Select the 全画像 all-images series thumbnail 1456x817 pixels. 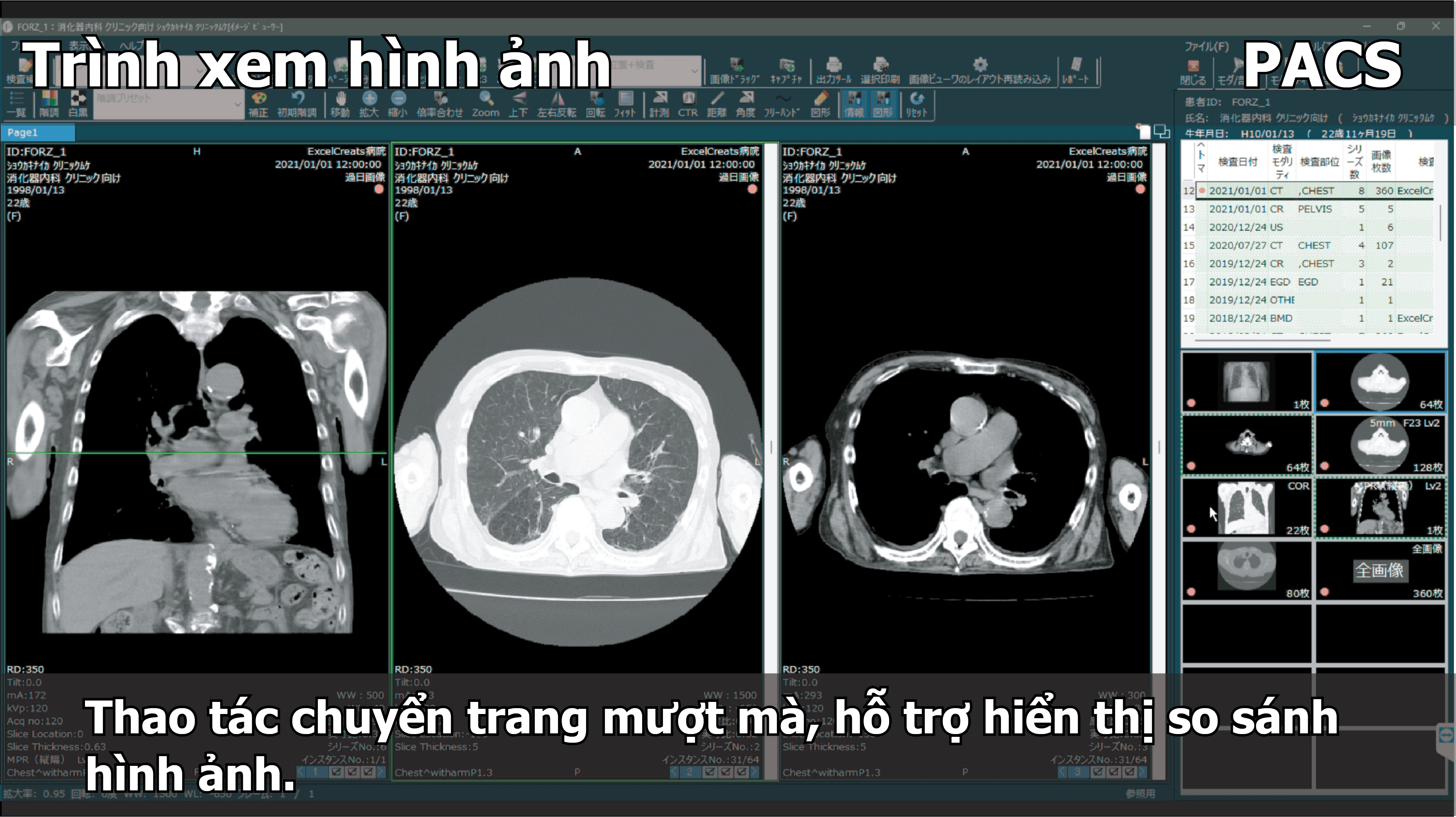pyautogui.click(x=1381, y=571)
